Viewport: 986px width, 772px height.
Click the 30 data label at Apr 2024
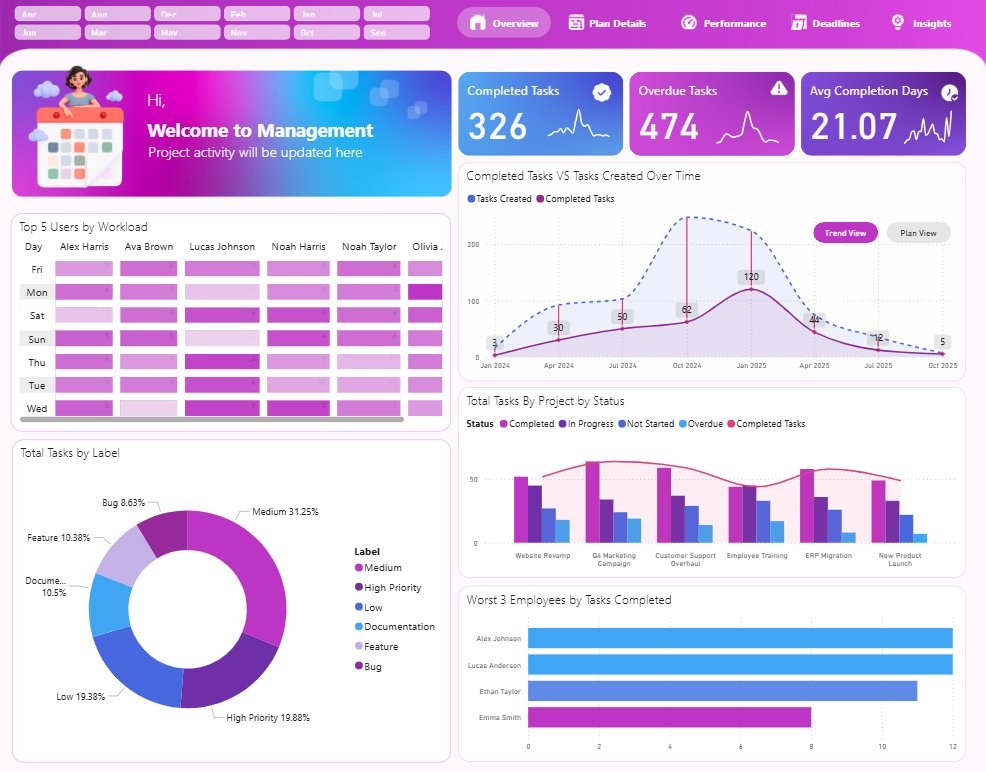(558, 328)
